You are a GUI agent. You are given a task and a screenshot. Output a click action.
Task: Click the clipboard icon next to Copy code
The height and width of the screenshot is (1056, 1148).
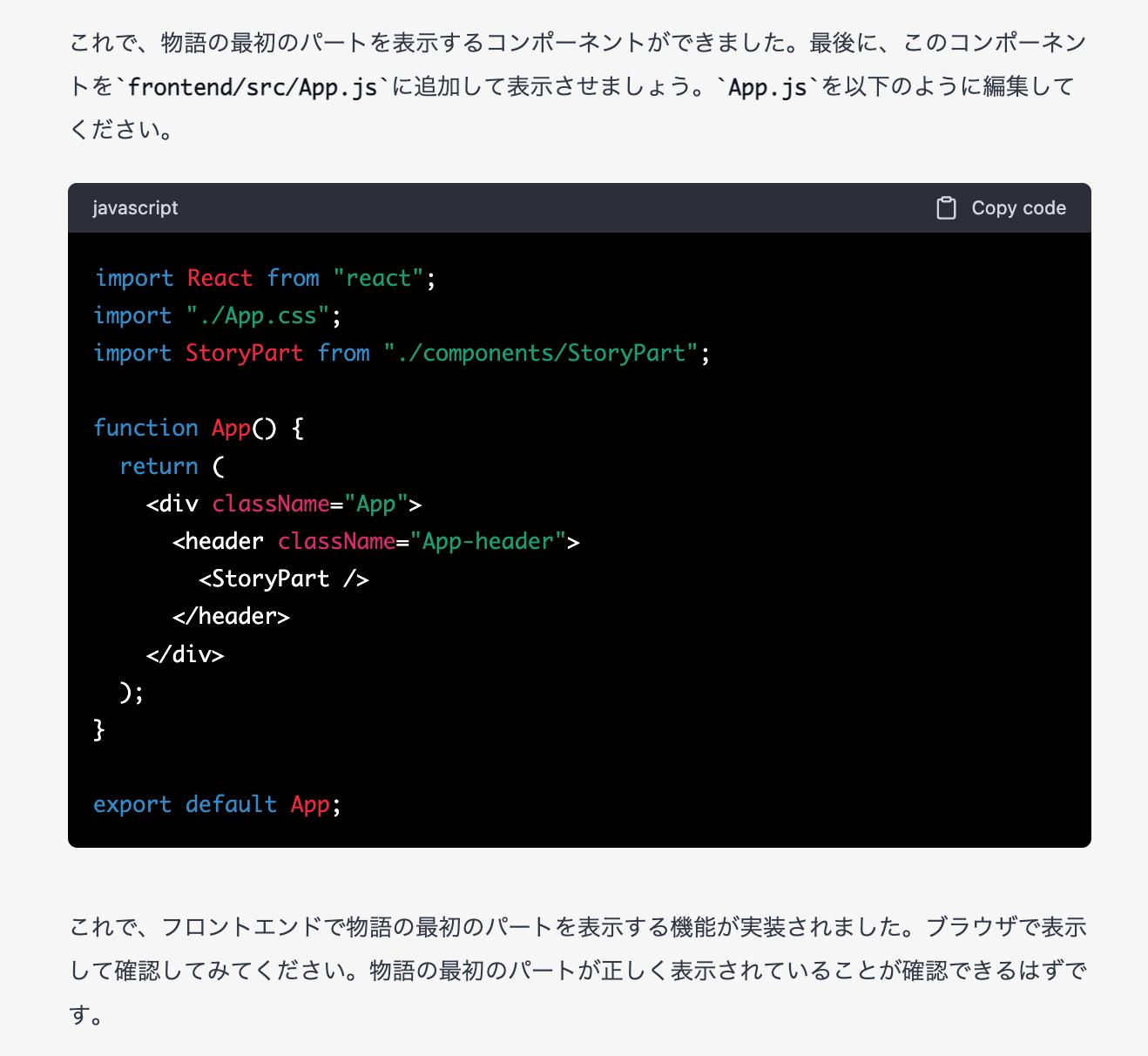point(946,208)
